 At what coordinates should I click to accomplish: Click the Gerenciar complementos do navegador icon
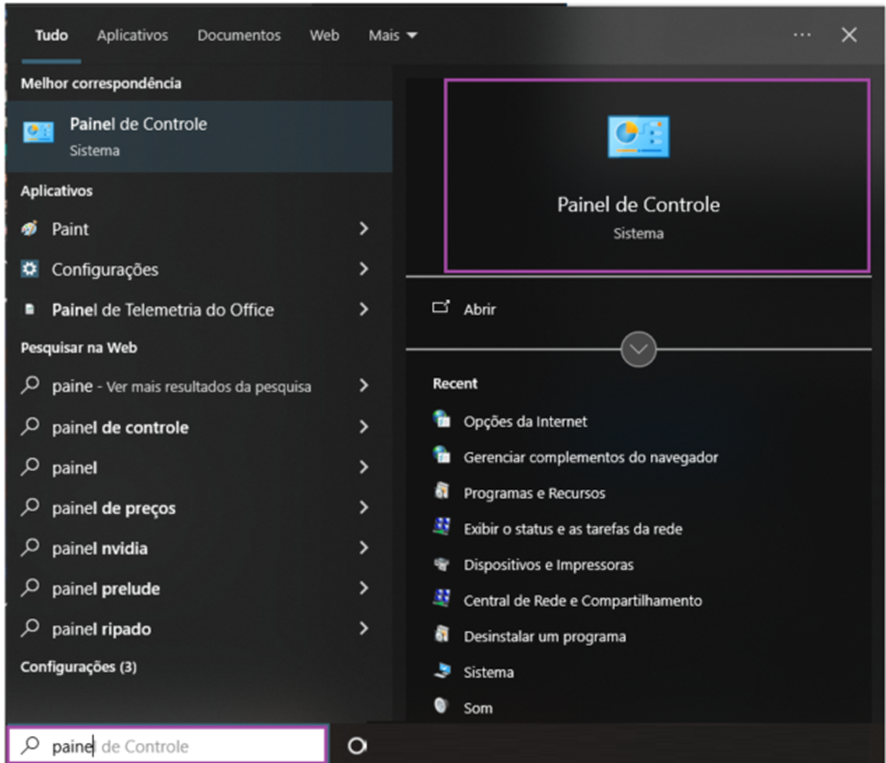pos(441,455)
